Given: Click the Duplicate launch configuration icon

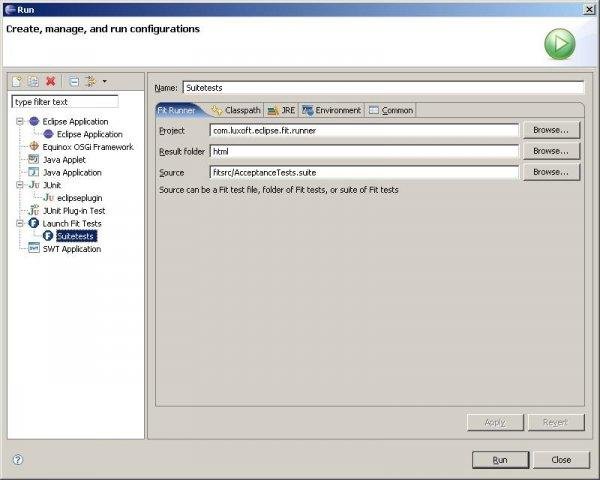Looking at the screenshot, I should (33, 81).
